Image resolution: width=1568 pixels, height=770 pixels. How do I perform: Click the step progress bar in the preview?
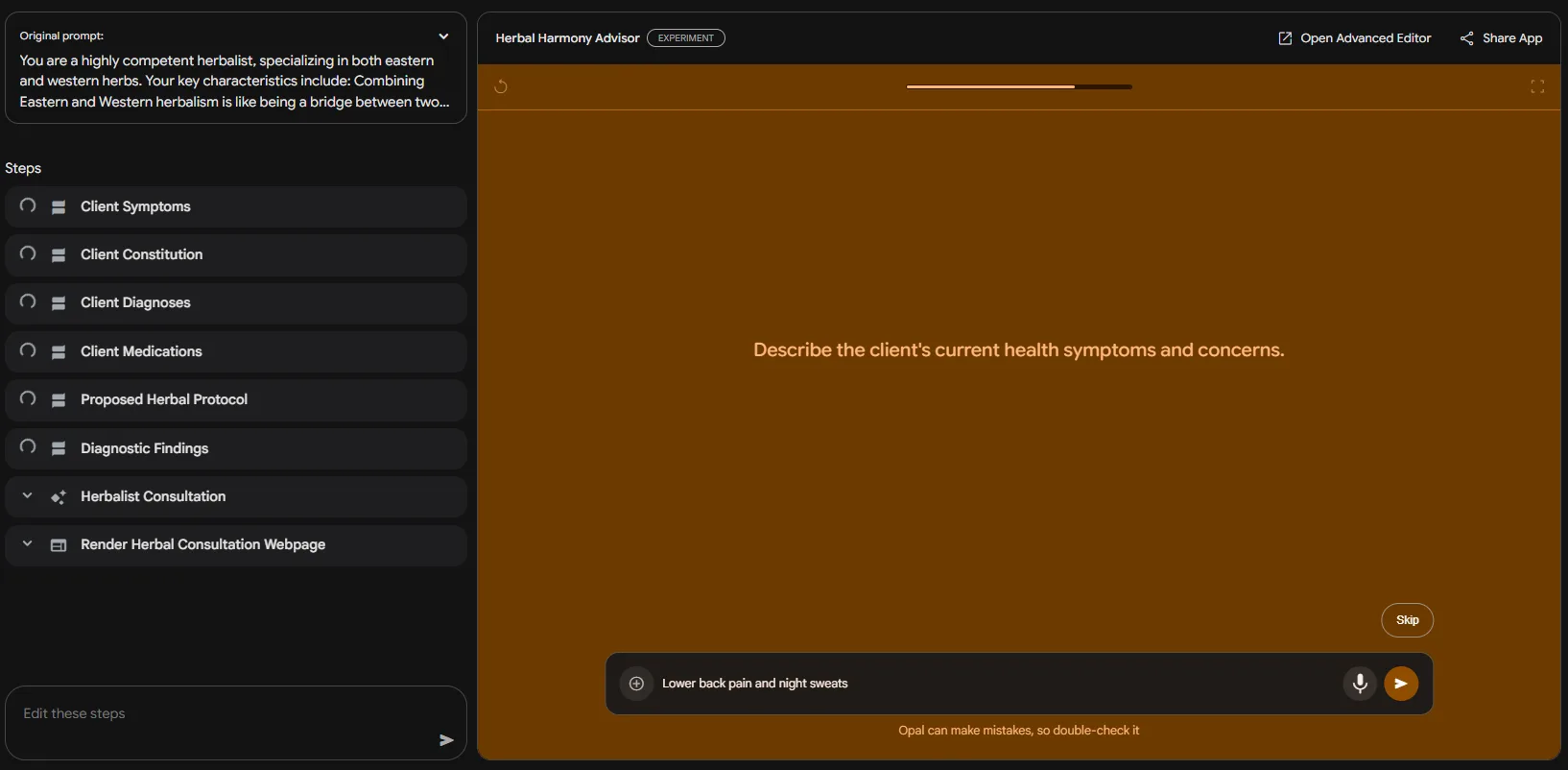(1019, 86)
